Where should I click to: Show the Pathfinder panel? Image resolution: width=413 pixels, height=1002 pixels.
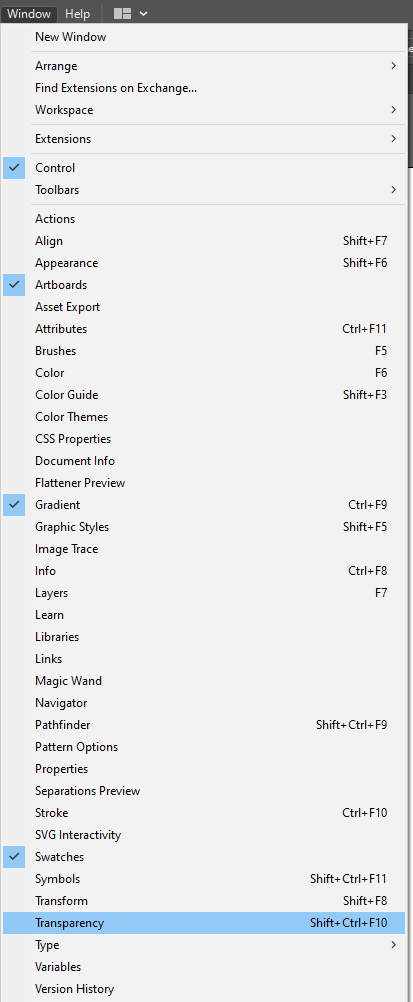pyautogui.click(x=204, y=725)
